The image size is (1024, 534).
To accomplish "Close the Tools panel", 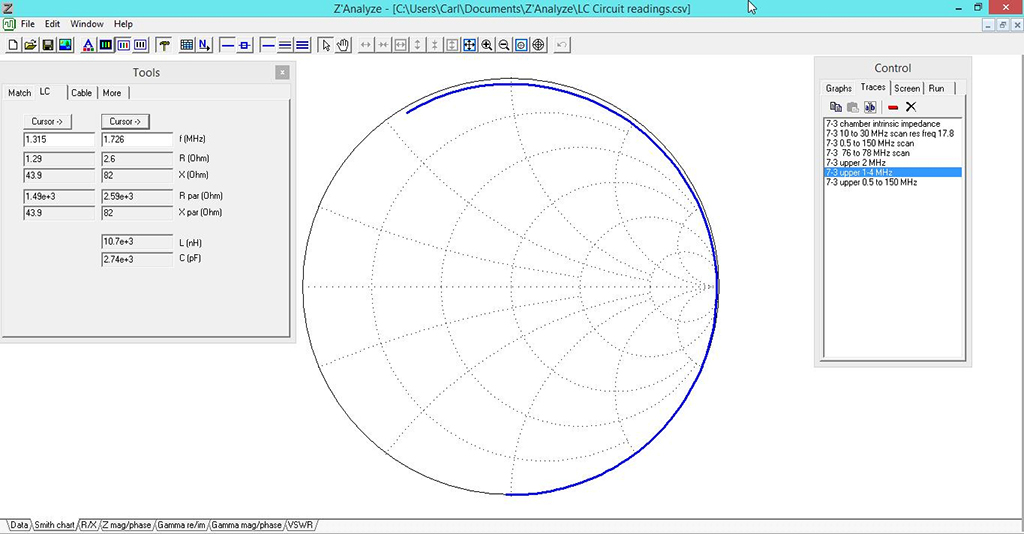I will click(282, 72).
